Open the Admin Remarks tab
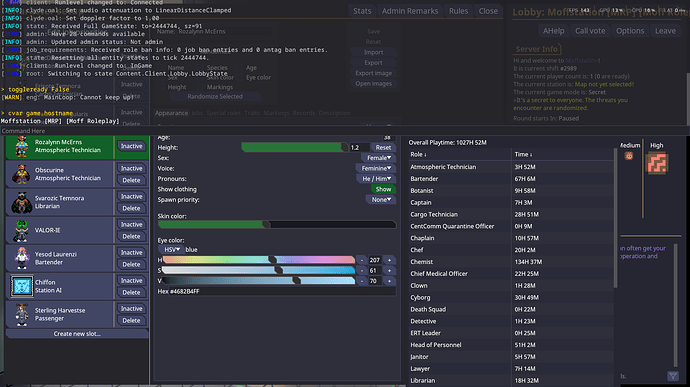The width and height of the screenshot is (690, 387). (410, 11)
